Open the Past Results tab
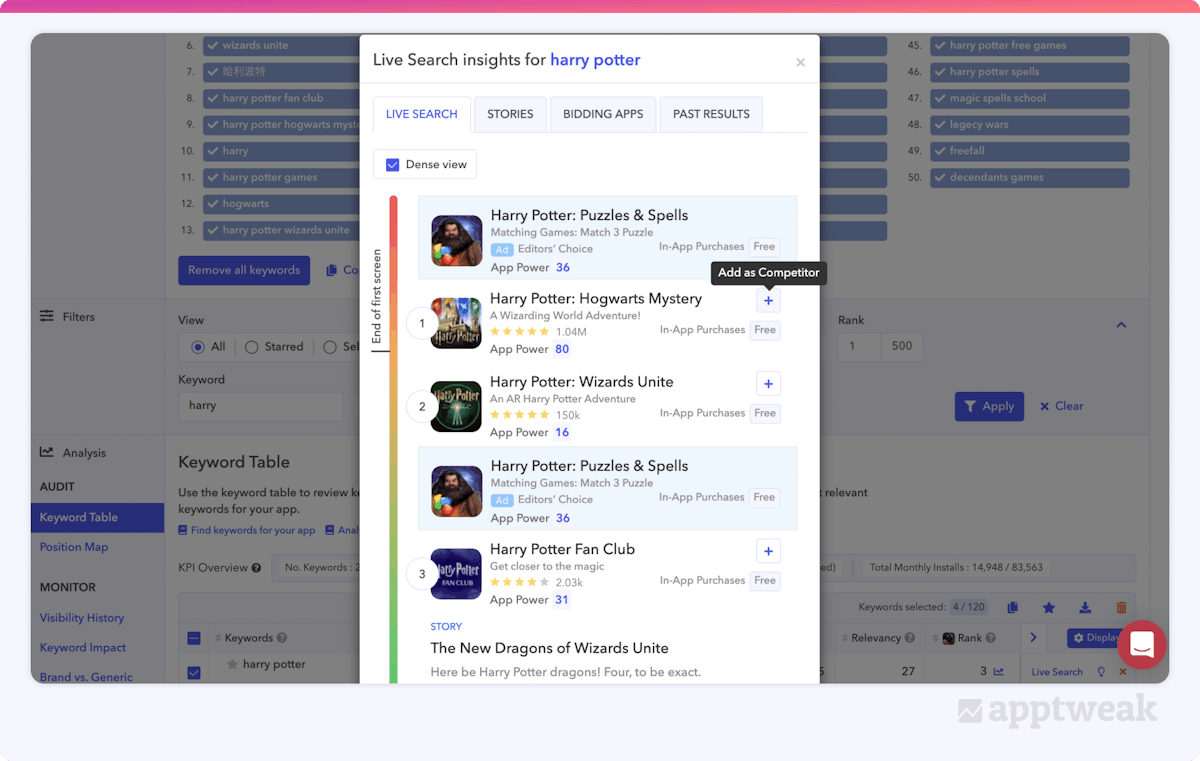Image resolution: width=1200 pixels, height=761 pixels. click(711, 114)
